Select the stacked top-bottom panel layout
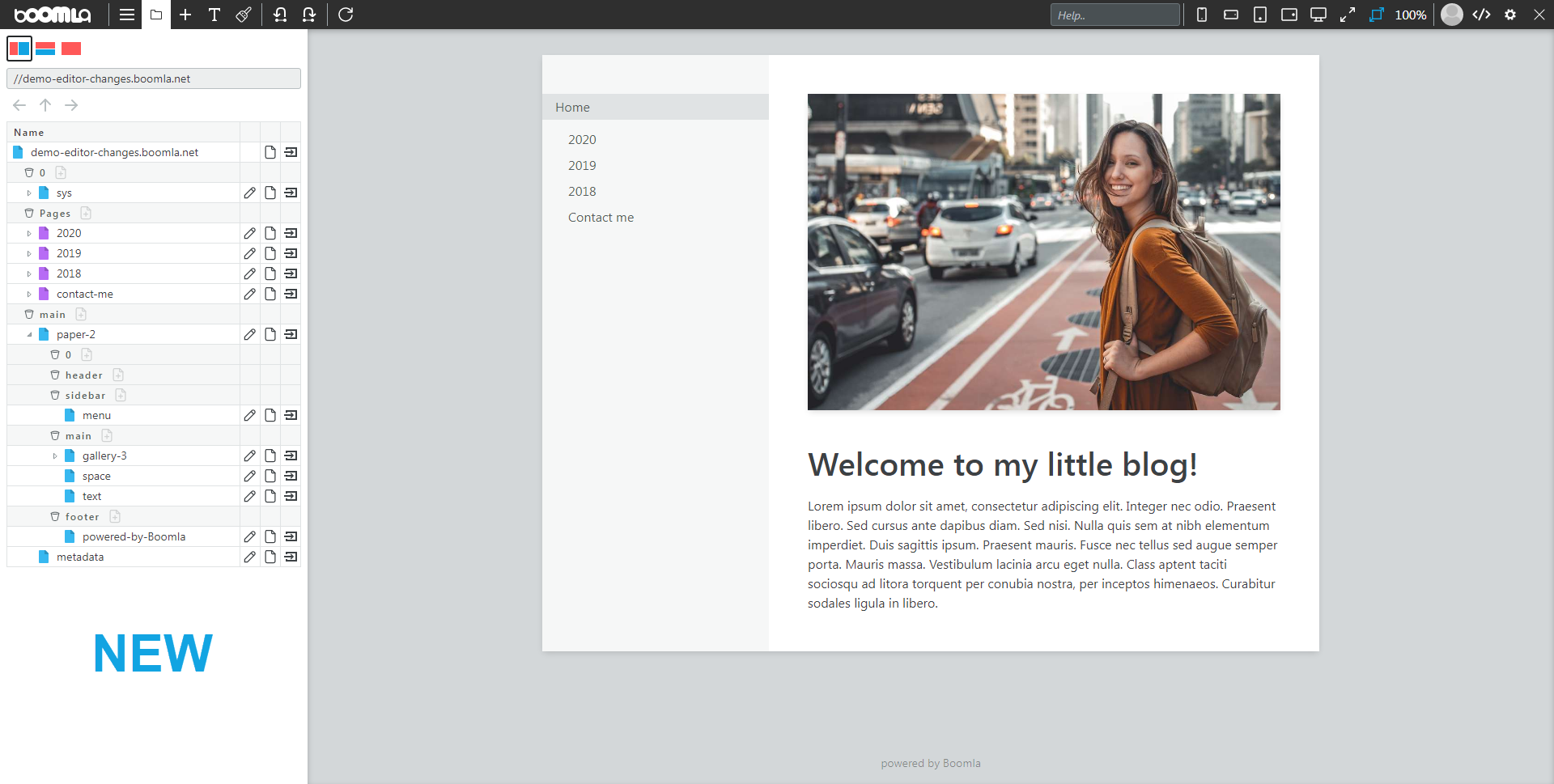This screenshot has height=784, width=1554. coord(45,49)
